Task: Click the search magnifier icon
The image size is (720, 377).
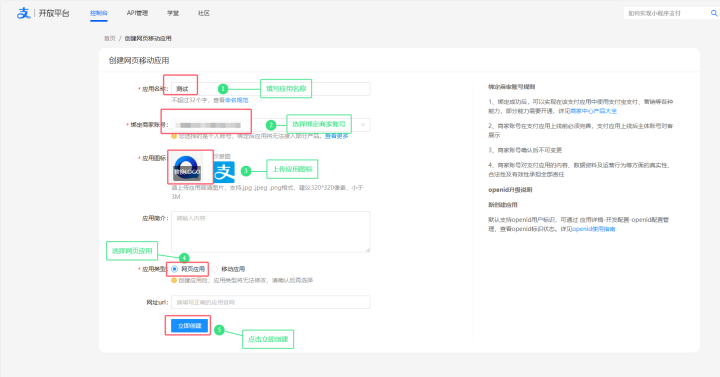Action: pos(714,13)
